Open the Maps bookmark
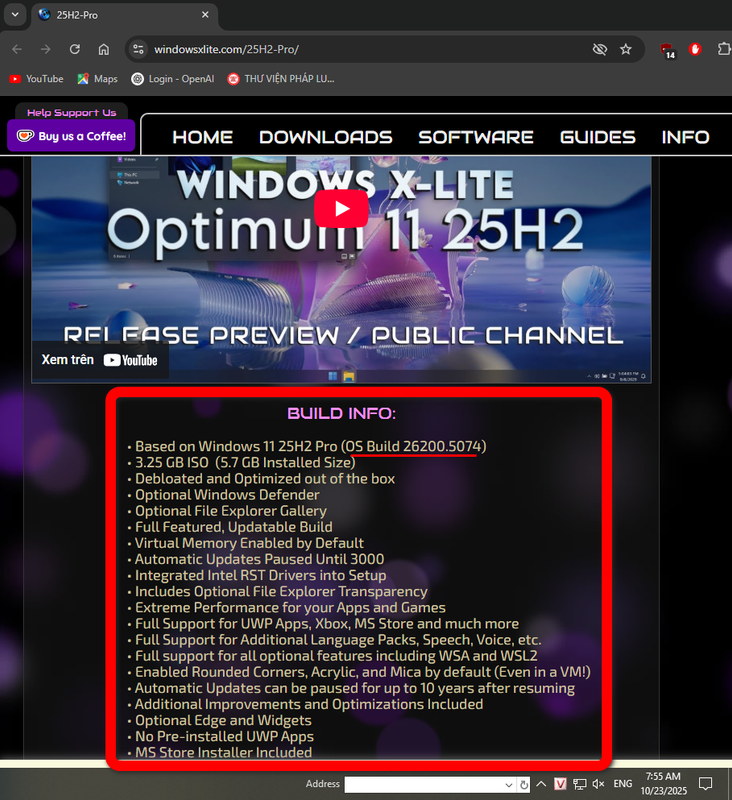The width and height of the screenshot is (732, 800). tap(97, 79)
